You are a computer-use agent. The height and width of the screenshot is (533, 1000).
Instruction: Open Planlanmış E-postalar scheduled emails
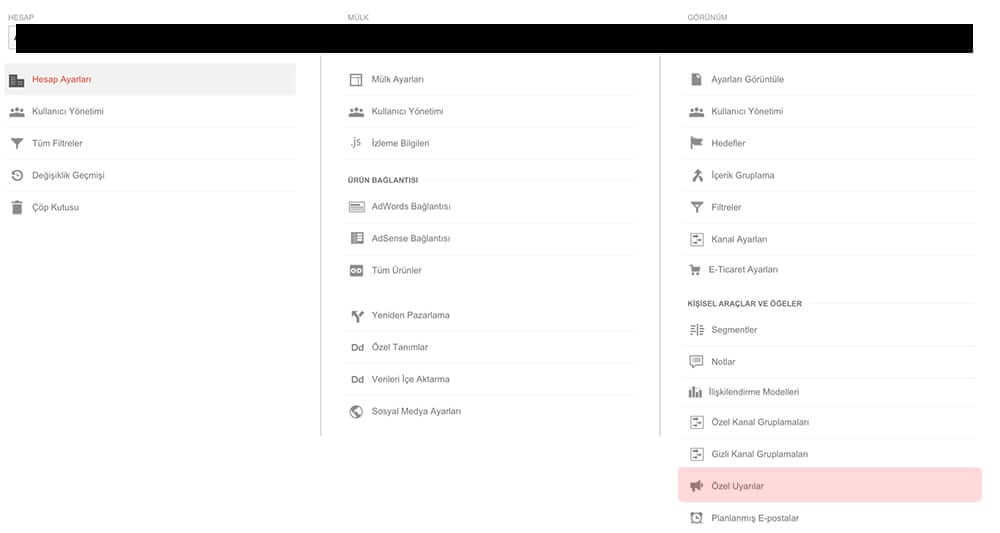(x=754, y=518)
